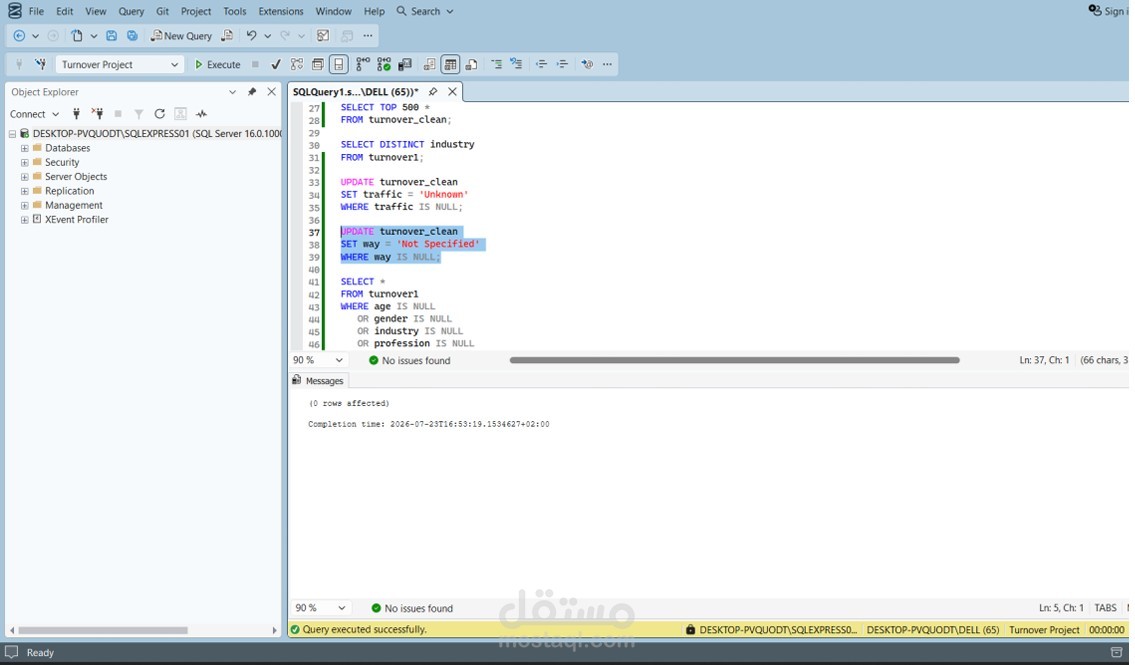Open the Undo history dropdown arrow
This screenshot has width=1135, height=665.
point(267,35)
